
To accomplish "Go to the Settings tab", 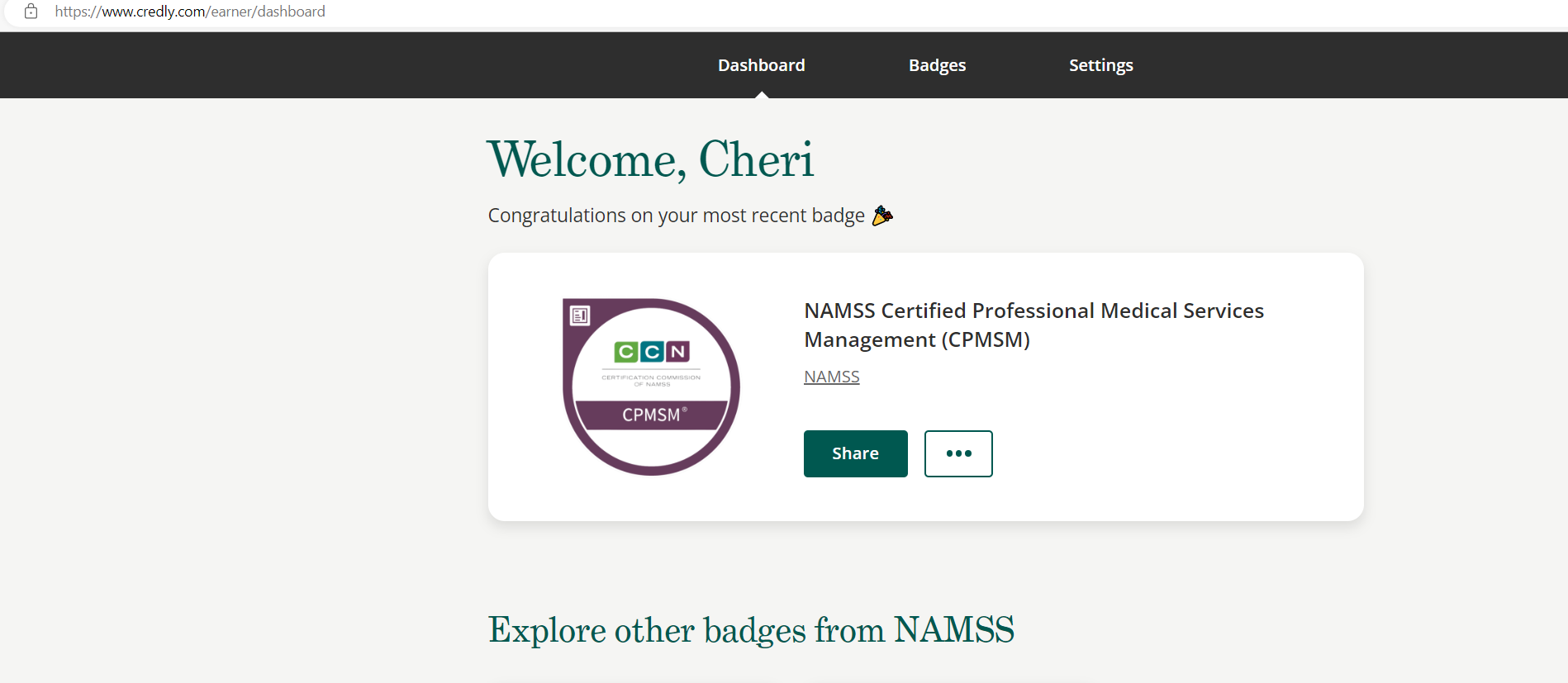I will click(1100, 65).
